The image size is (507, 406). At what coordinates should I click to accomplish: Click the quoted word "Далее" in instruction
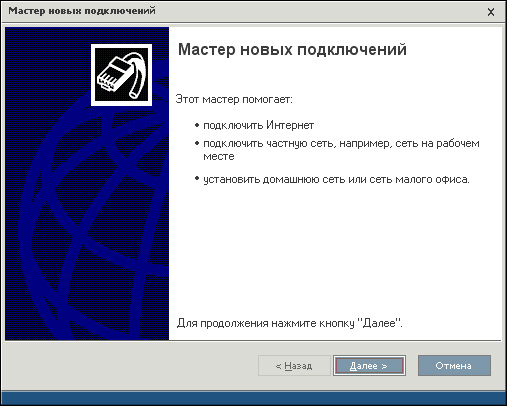coord(379,323)
